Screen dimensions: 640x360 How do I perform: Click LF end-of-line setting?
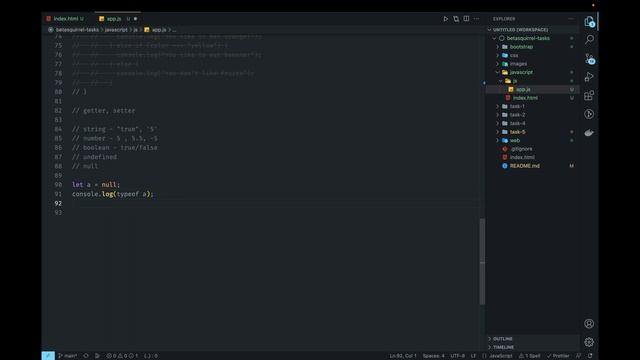pyautogui.click(x=473, y=356)
